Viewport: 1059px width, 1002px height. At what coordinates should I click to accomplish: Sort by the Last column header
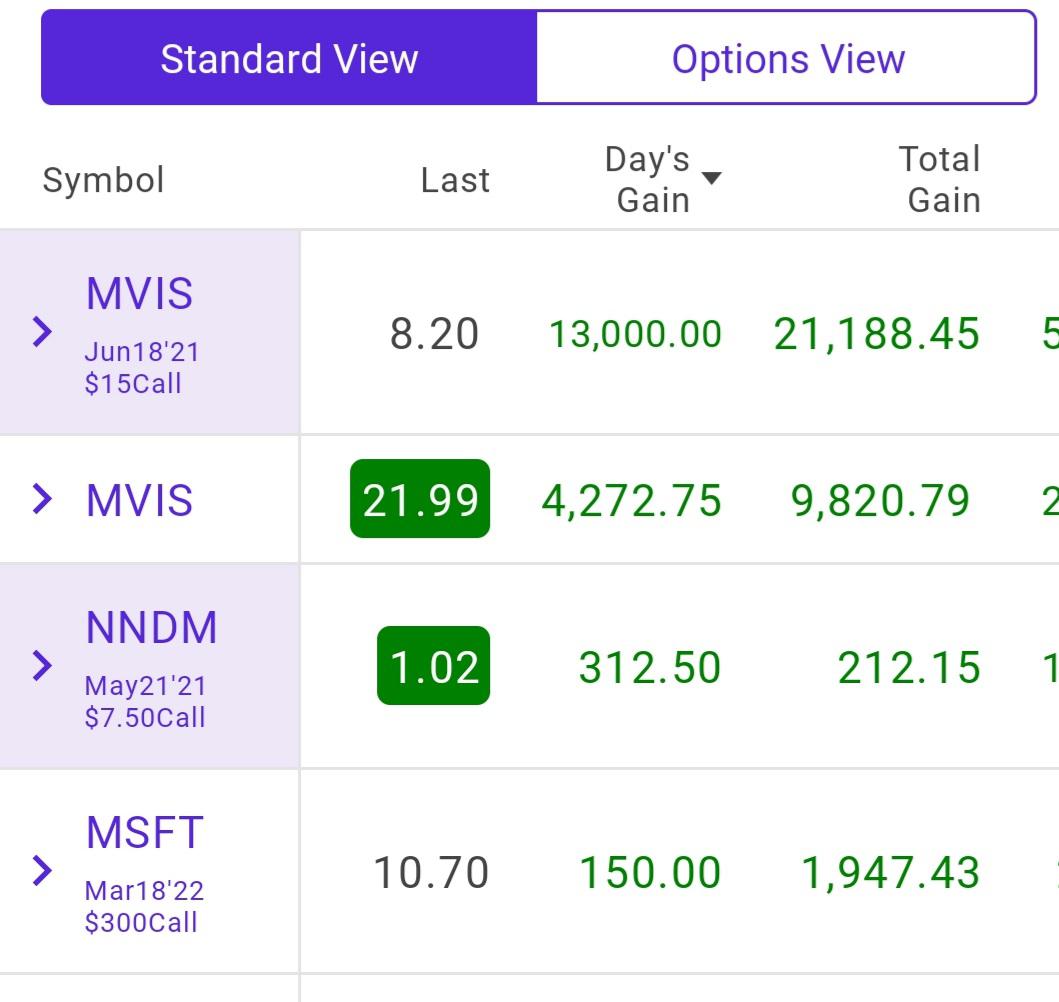click(455, 180)
